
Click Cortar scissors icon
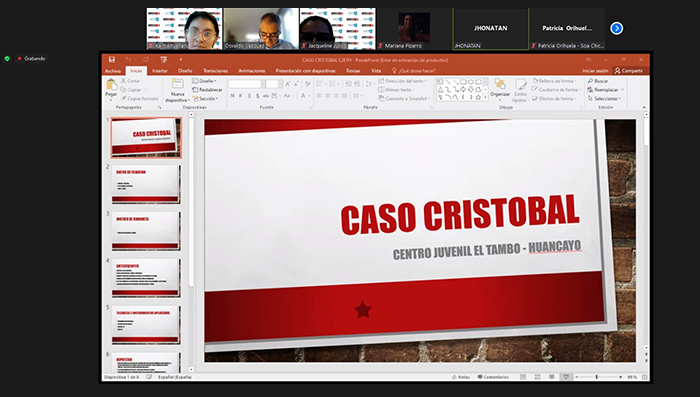[124, 81]
